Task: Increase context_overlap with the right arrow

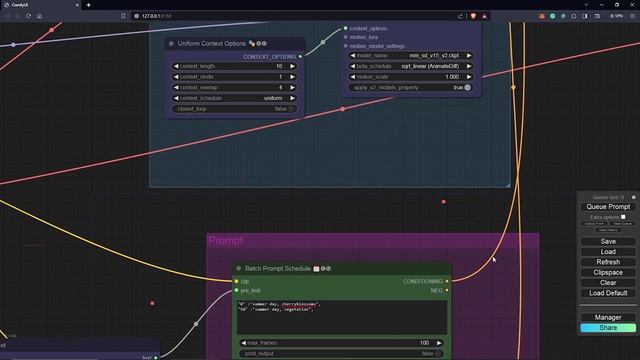Action: [x=292, y=87]
